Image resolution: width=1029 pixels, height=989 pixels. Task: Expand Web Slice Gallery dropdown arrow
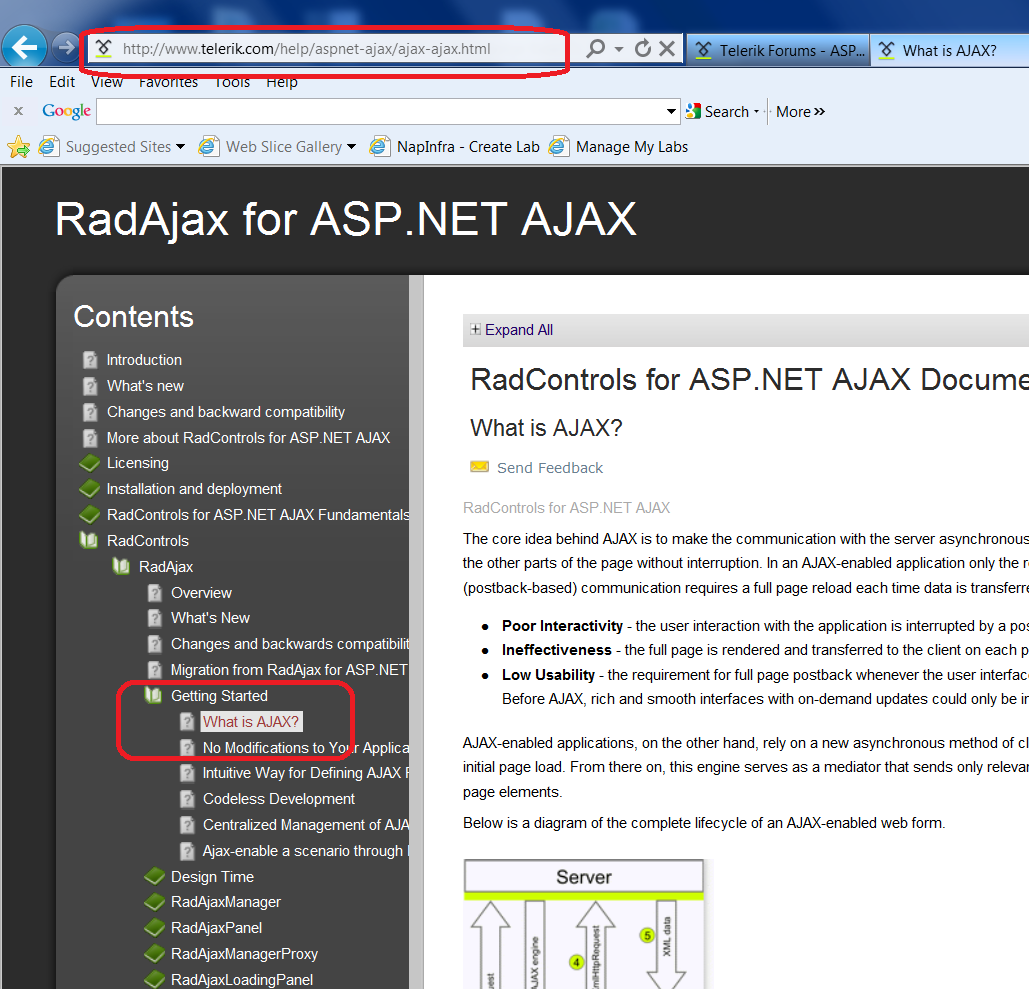352,147
